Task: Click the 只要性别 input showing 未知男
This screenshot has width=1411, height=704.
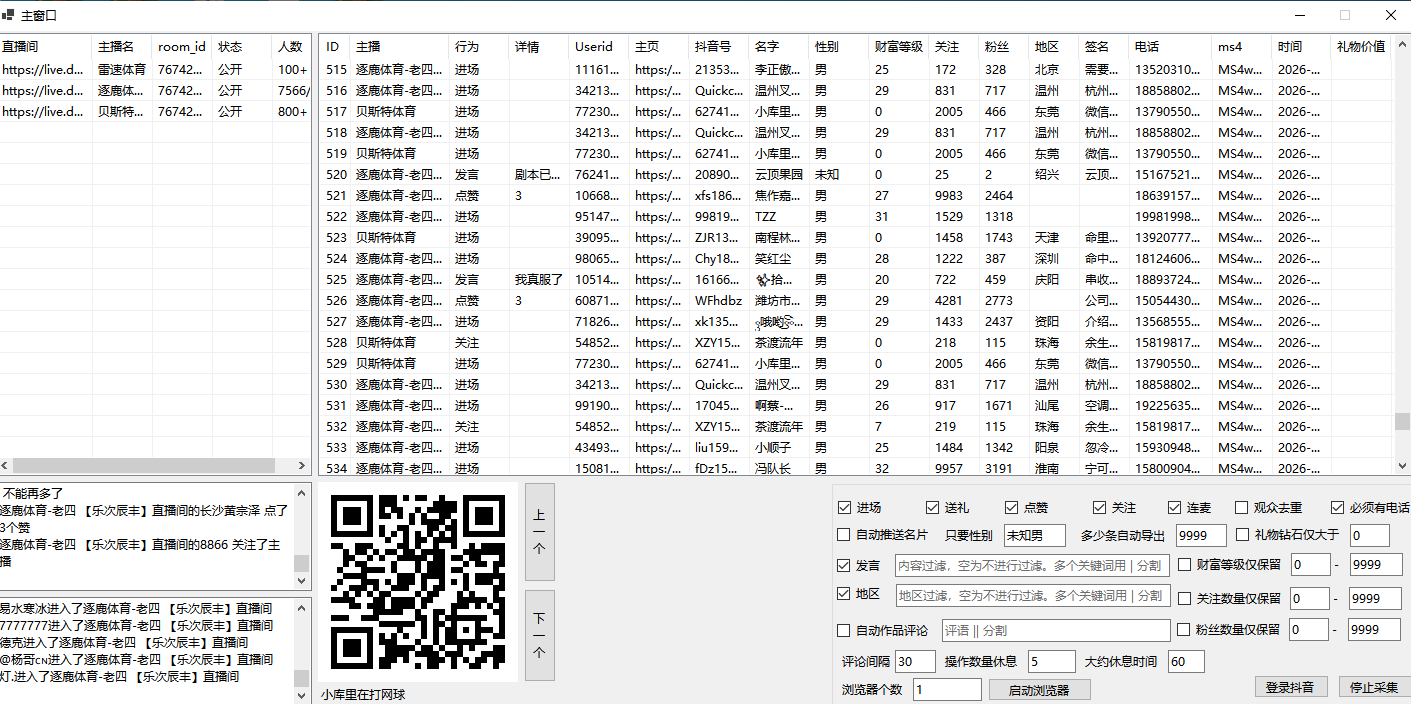Action: (x=1036, y=536)
